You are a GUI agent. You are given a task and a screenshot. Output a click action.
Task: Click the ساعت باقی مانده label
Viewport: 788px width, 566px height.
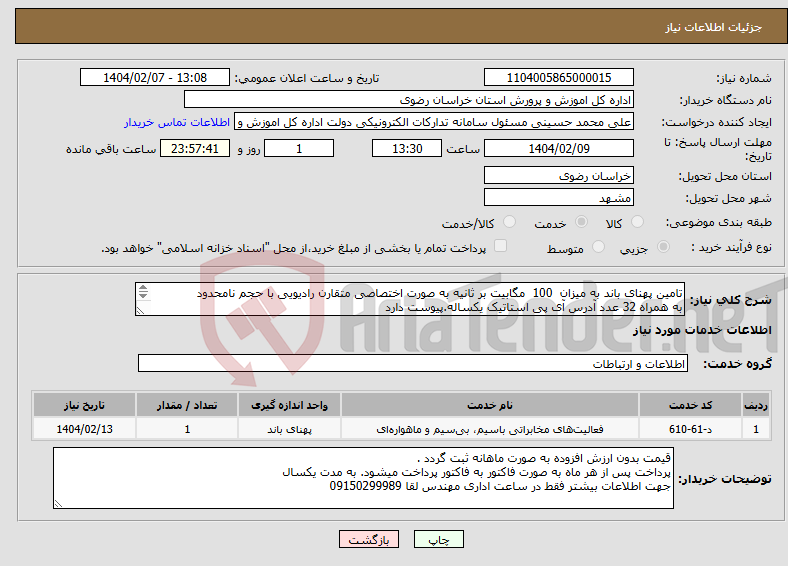(111, 149)
